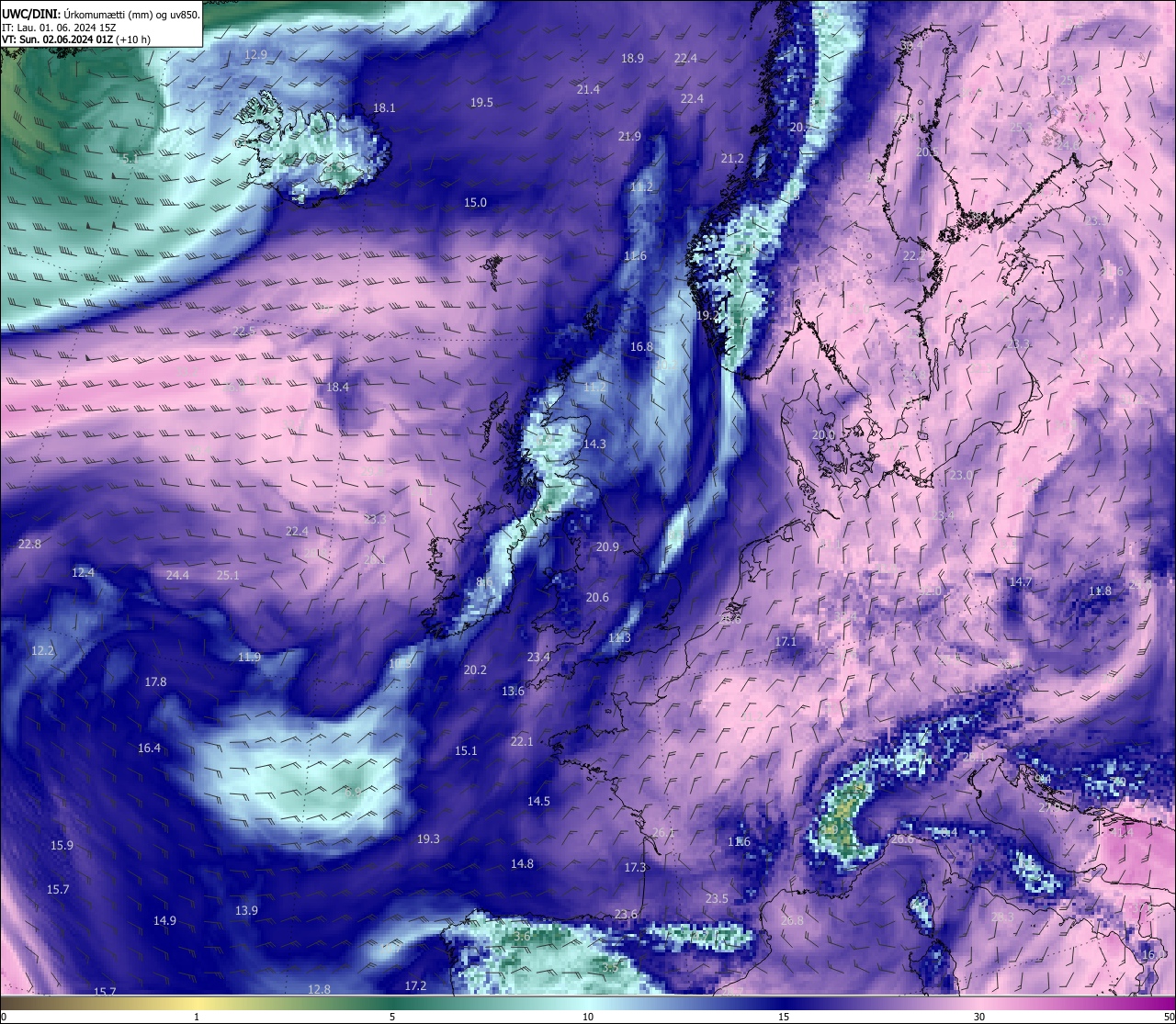Viewport: 1176px width, 1024px height.
Task: Click the 18.9 value at the top
Action: (632, 59)
